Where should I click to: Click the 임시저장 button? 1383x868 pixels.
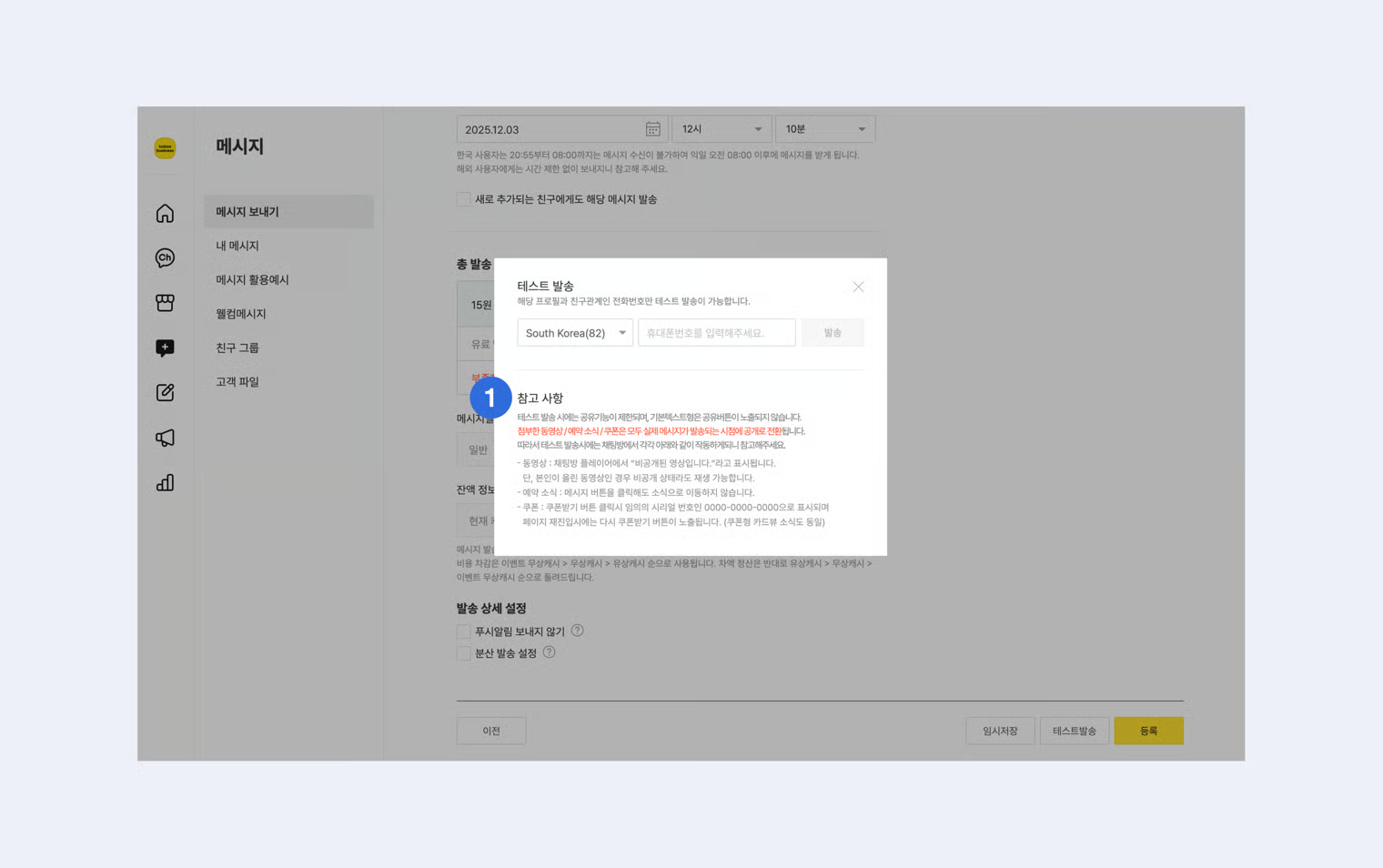coord(1000,731)
